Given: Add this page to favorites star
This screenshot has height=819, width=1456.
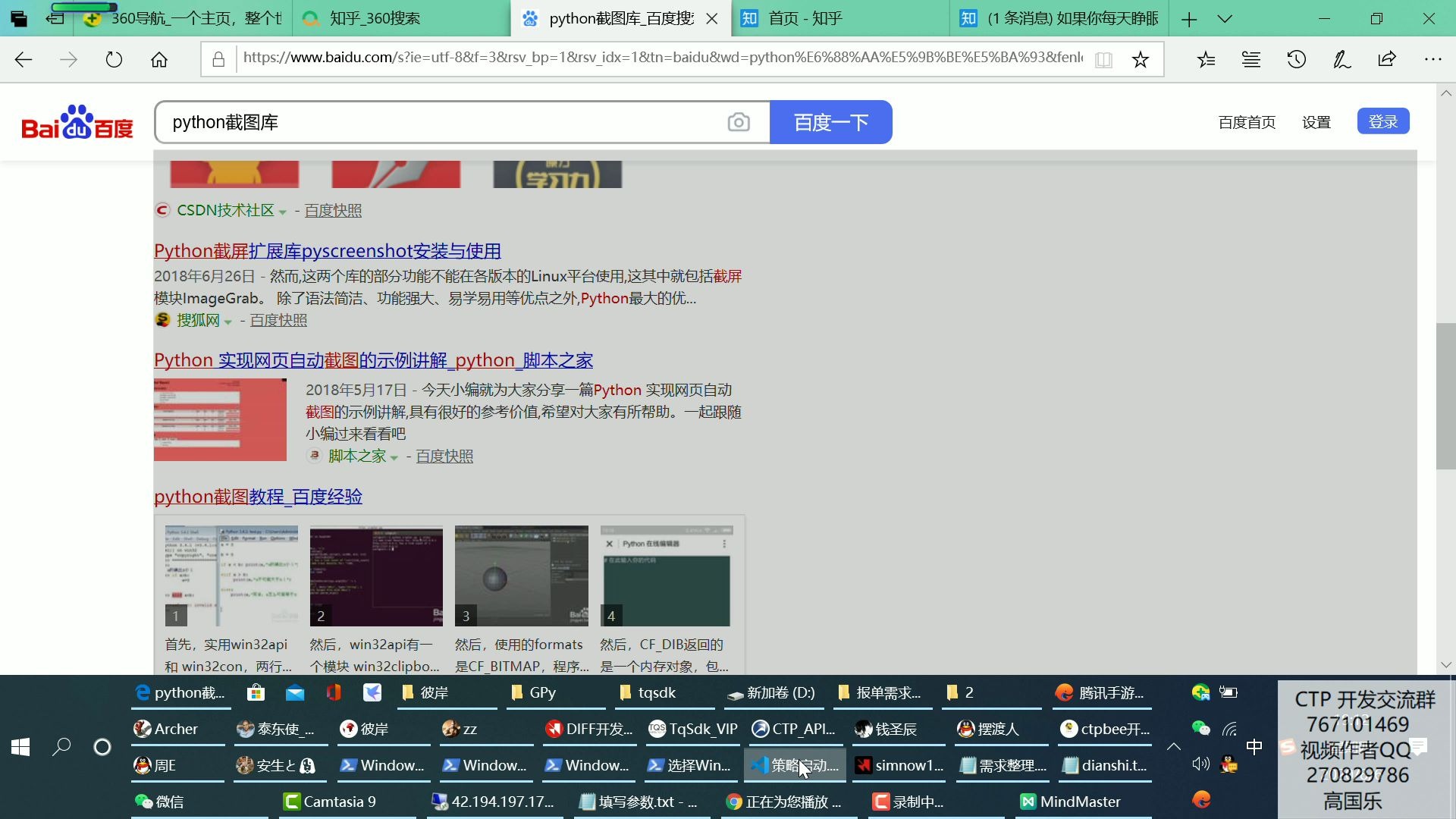Looking at the screenshot, I should tap(1140, 59).
